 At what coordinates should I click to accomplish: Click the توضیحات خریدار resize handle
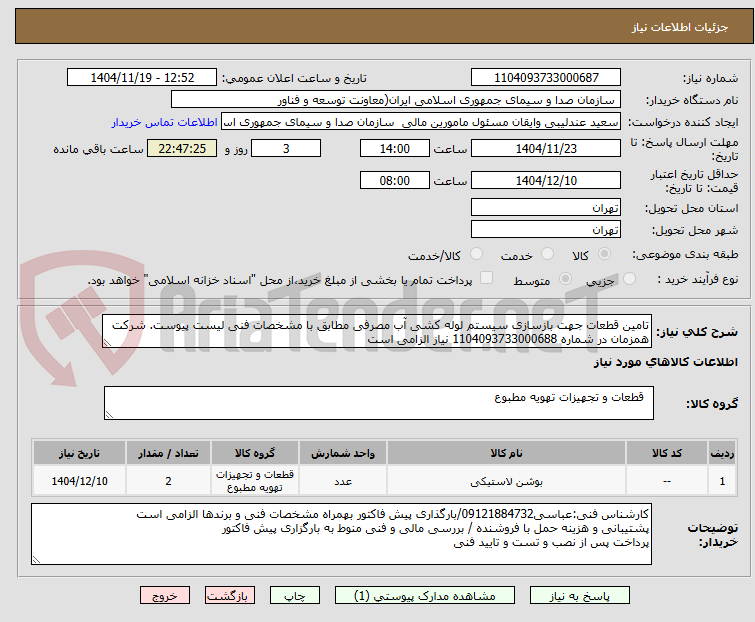point(36,560)
